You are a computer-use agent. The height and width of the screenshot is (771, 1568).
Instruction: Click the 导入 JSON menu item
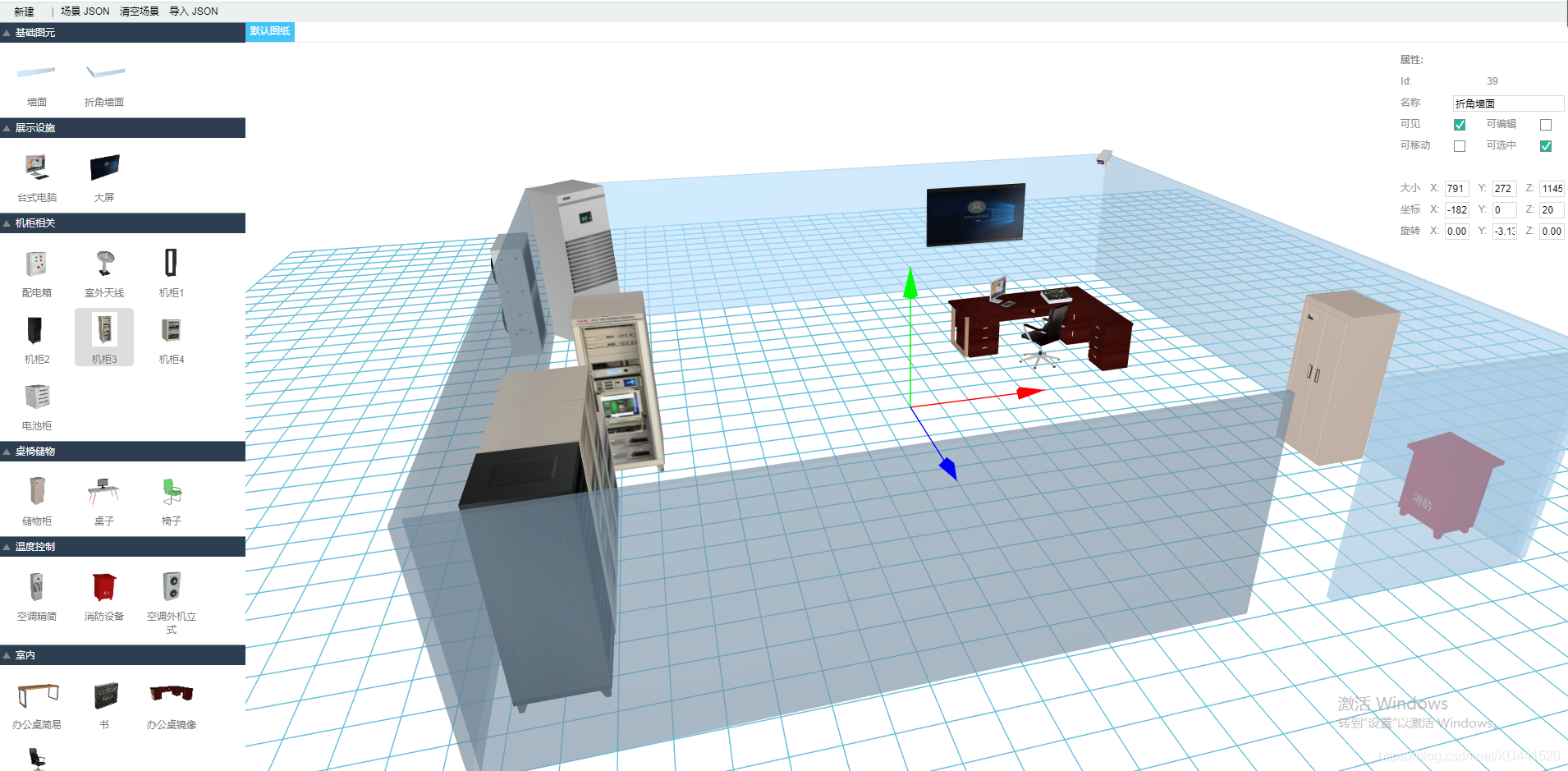pos(193,11)
